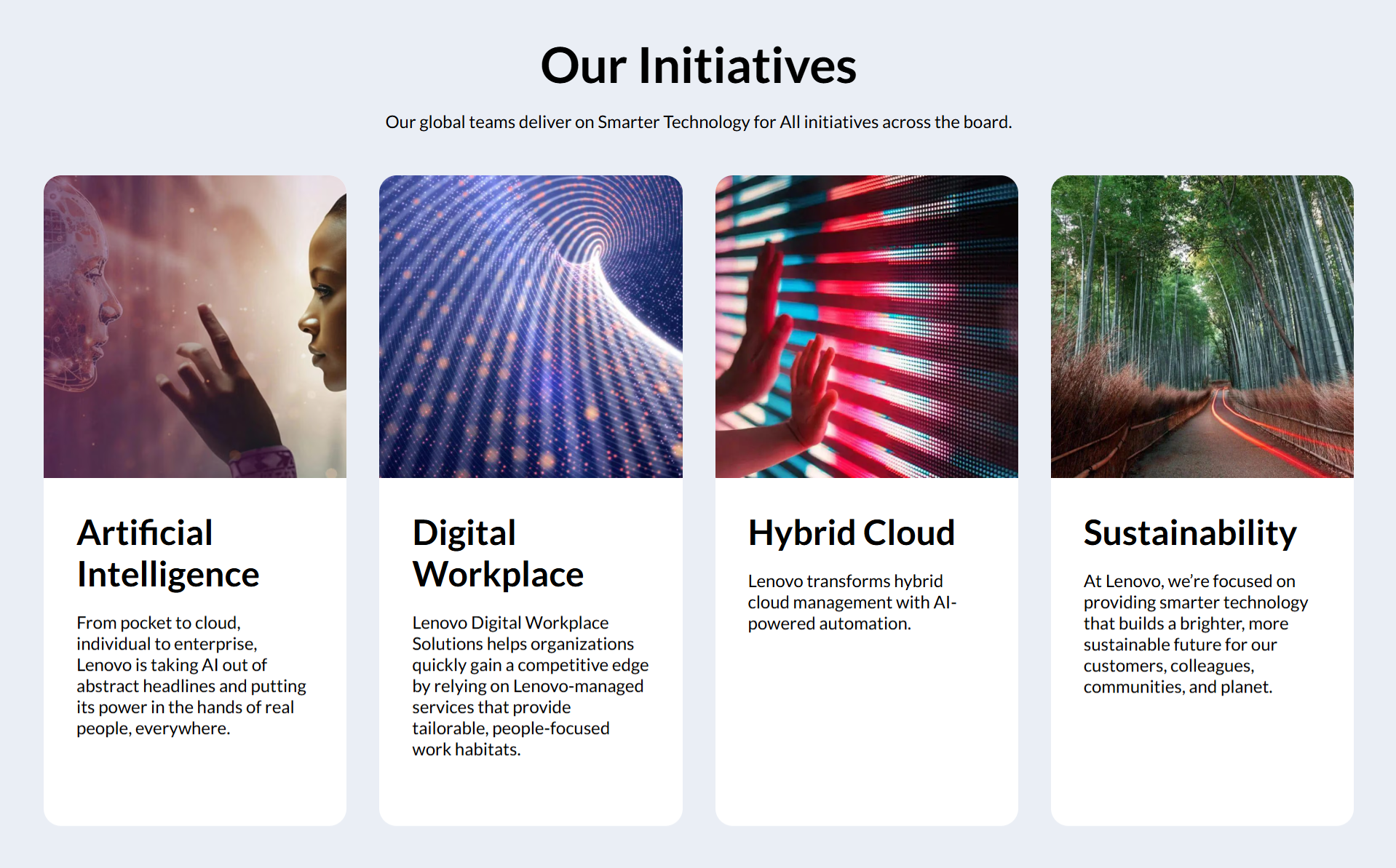
Task: Click the 'At Lenovo, we're focused' paragraph
Action: tap(1195, 633)
